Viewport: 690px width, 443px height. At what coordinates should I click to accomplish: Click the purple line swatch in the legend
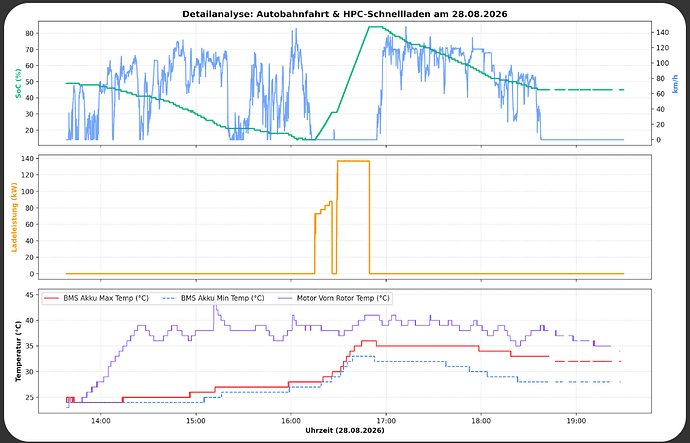click(x=285, y=298)
